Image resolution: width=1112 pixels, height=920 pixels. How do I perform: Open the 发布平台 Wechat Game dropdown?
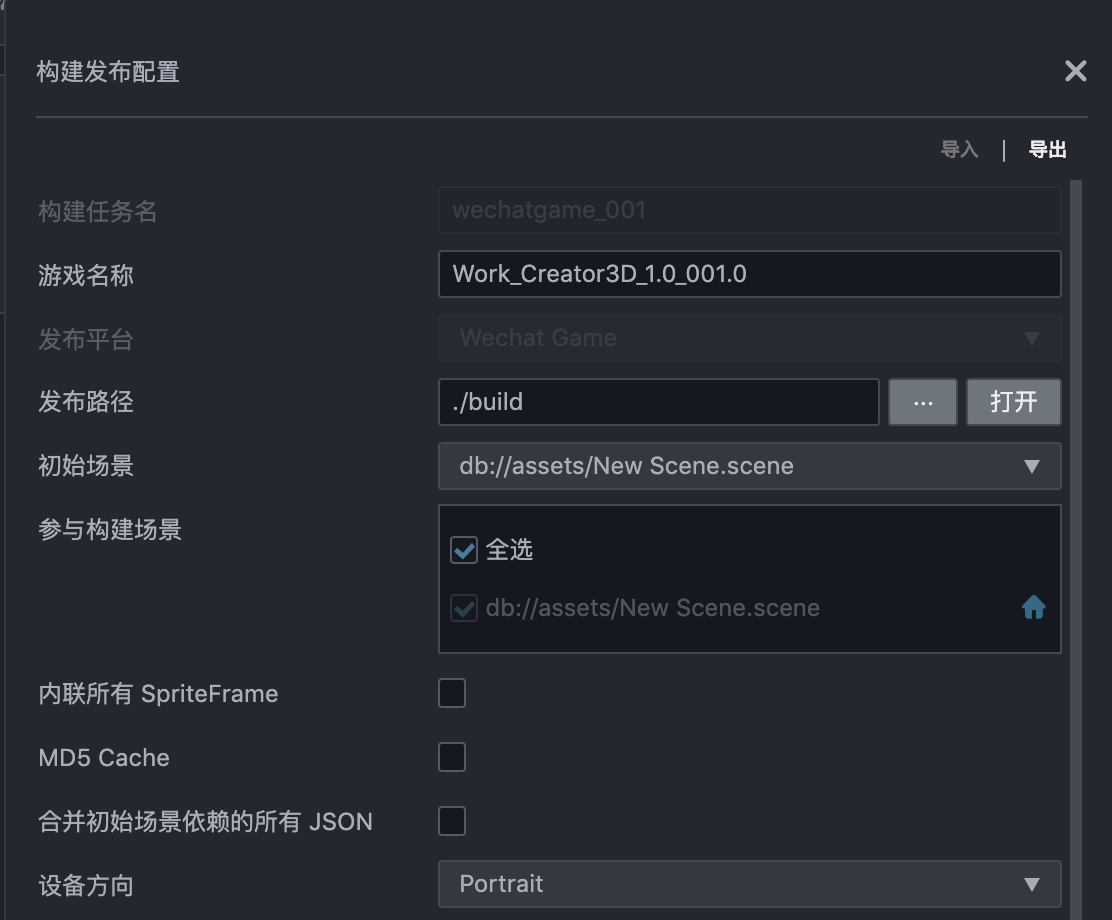[x=748, y=338]
